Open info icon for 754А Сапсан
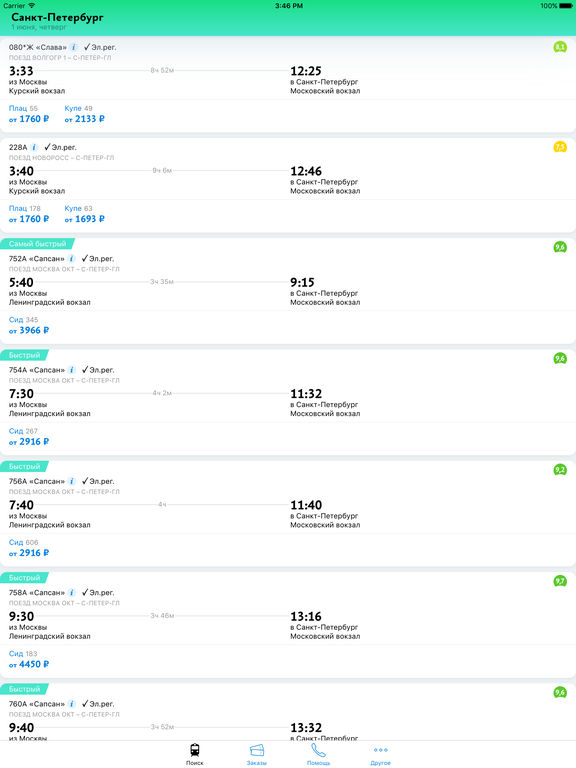Image resolution: width=576 pixels, height=768 pixels. pos(72,370)
